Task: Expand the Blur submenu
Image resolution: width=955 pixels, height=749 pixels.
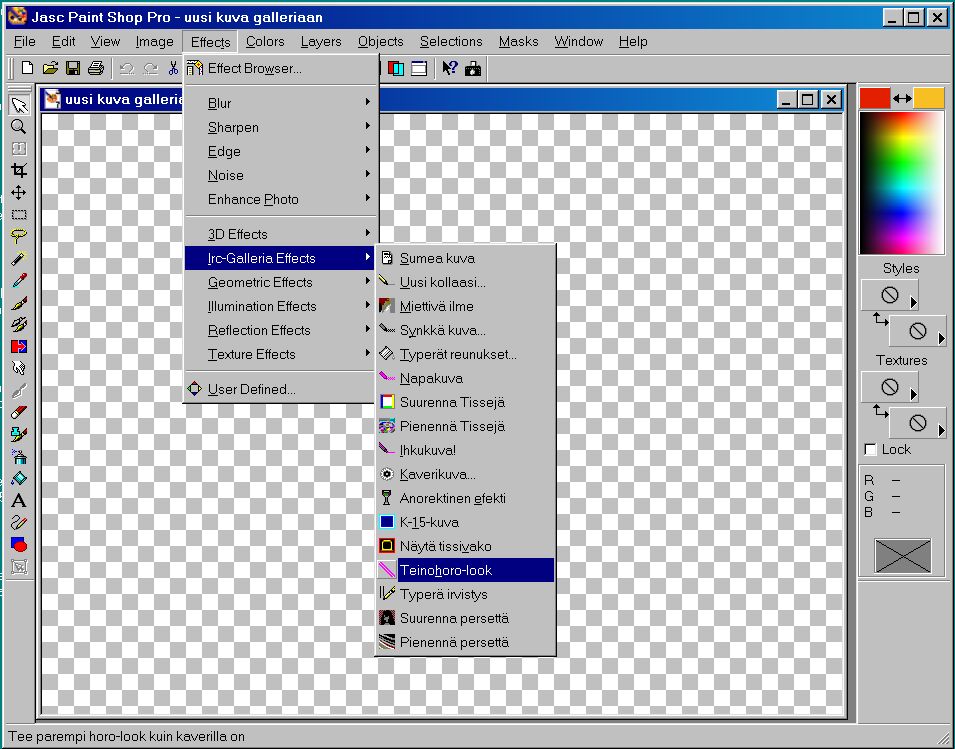Action: point(281,103)
